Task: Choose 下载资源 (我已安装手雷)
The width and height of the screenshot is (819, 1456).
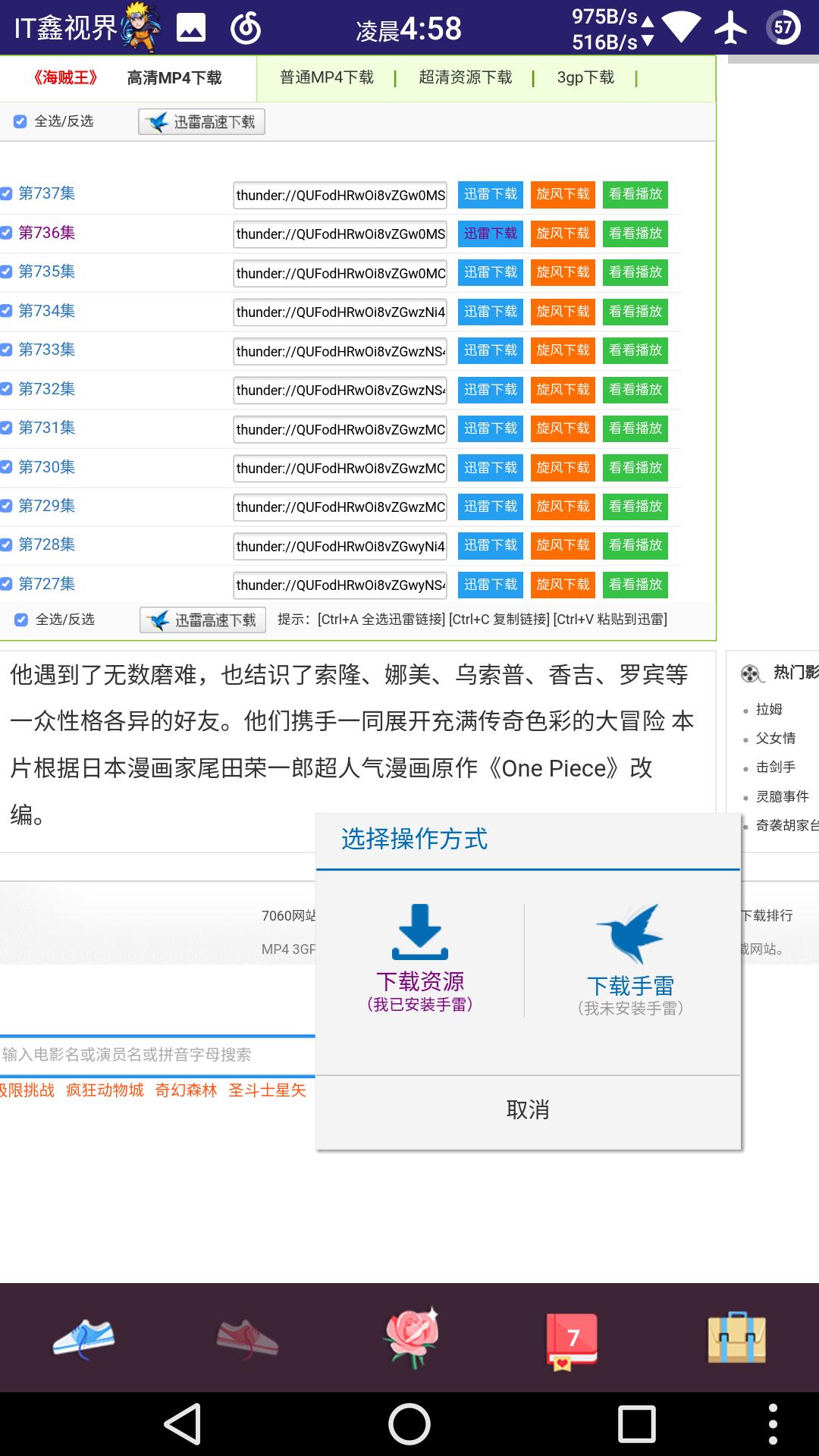Action: (420, 959)
